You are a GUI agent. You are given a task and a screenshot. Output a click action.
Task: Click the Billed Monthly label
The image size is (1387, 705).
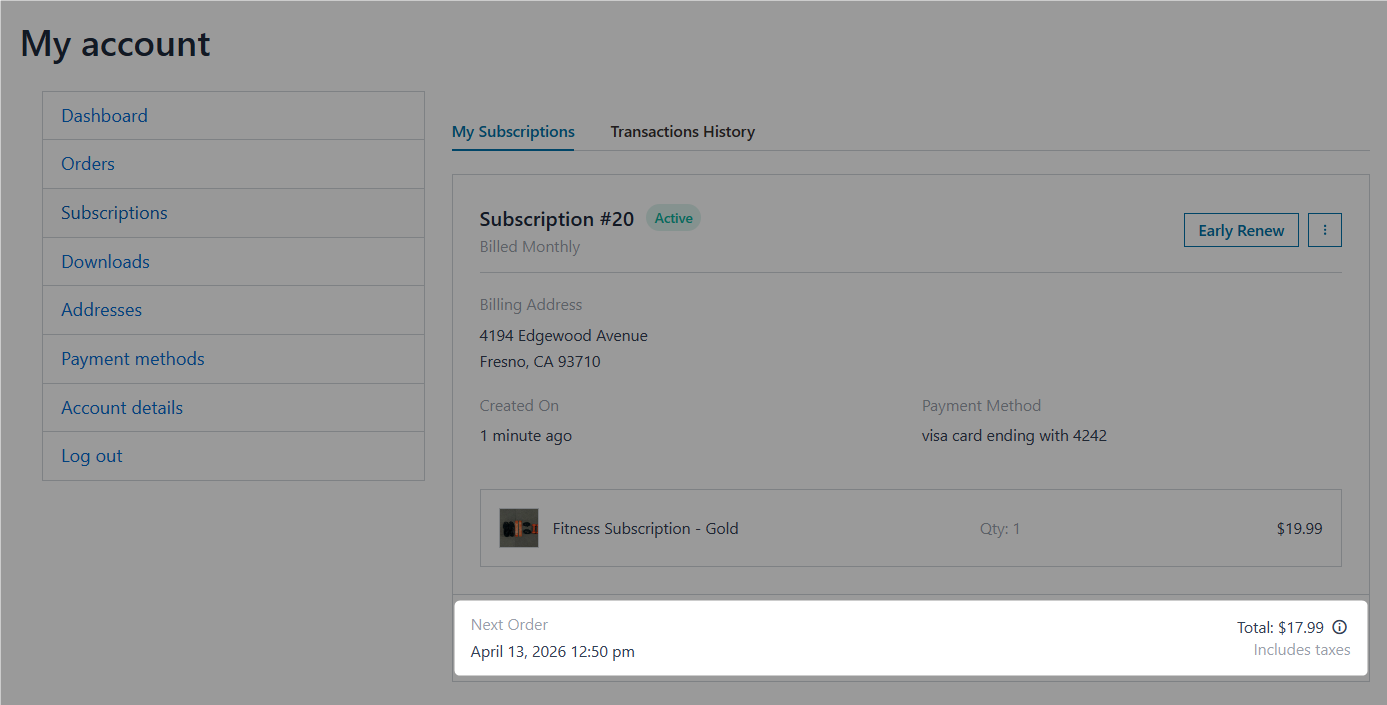[x=530, y=246]
